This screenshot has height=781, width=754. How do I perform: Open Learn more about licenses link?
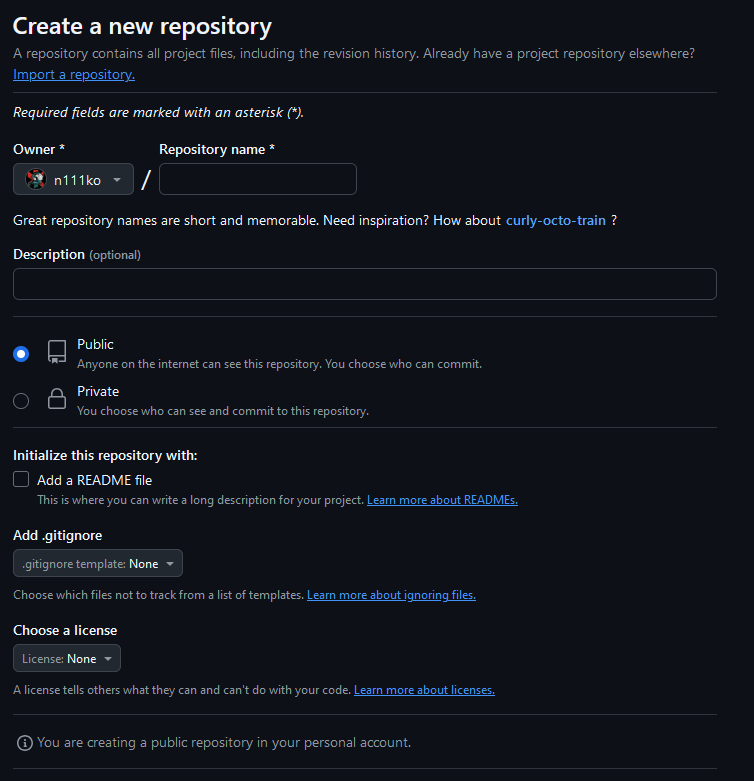point(424,690)
